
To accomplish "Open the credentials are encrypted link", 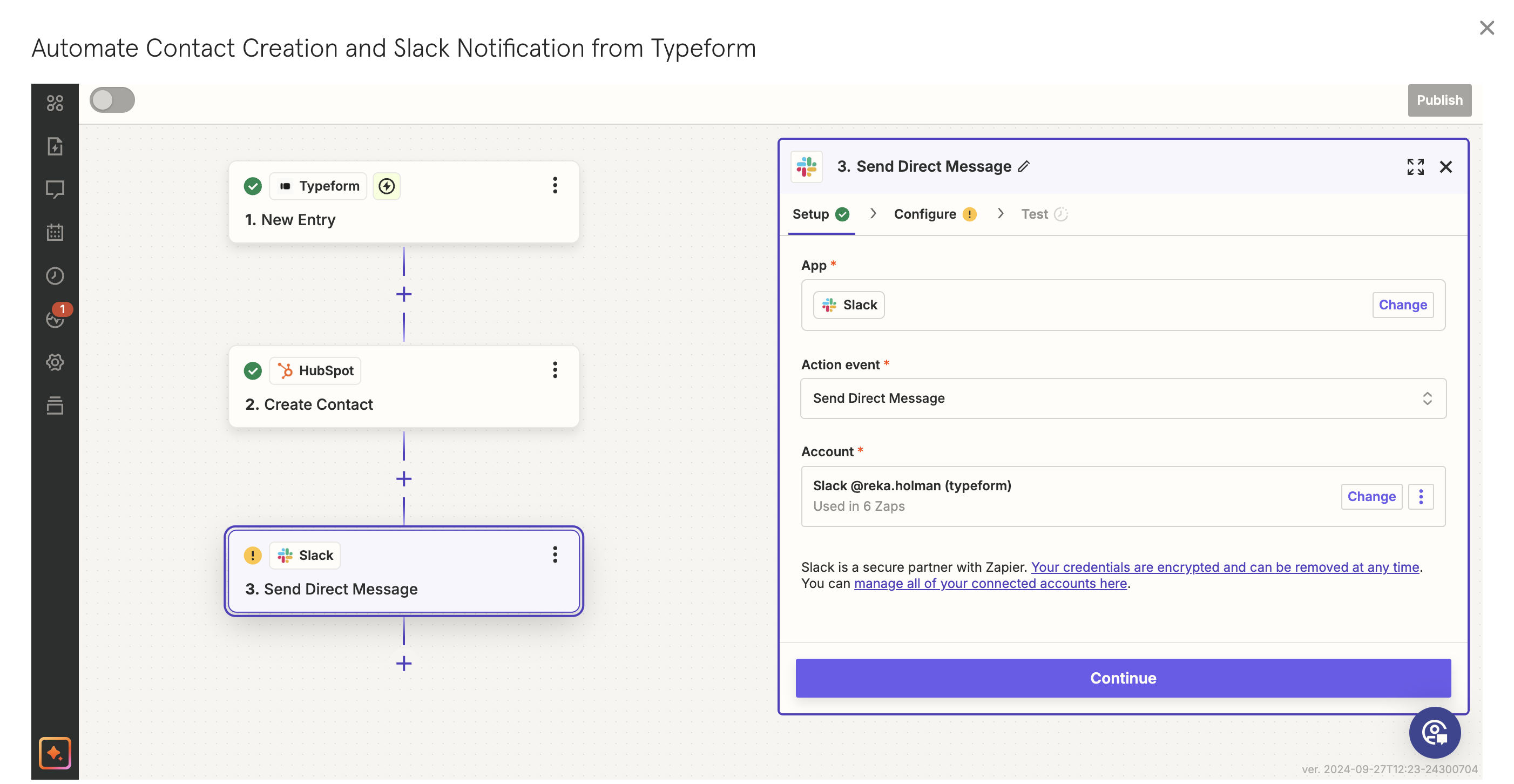I will 1225,567.
